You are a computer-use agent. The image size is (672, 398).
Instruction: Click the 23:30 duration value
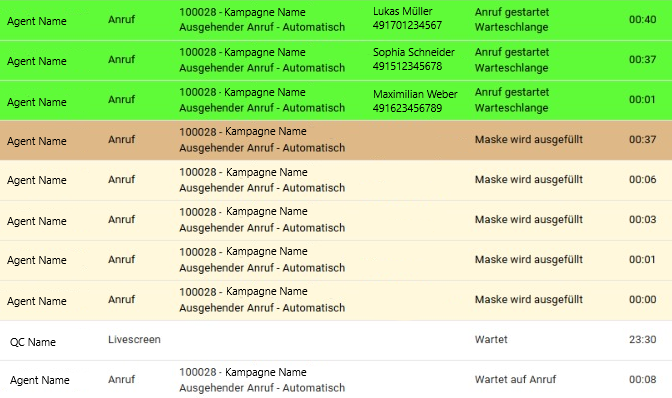click(642, 339)
